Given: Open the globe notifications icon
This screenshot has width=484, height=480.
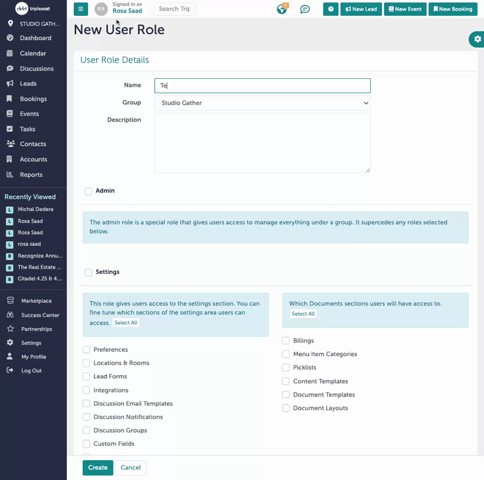Looking at the screenshot, I should pos(282,9).
